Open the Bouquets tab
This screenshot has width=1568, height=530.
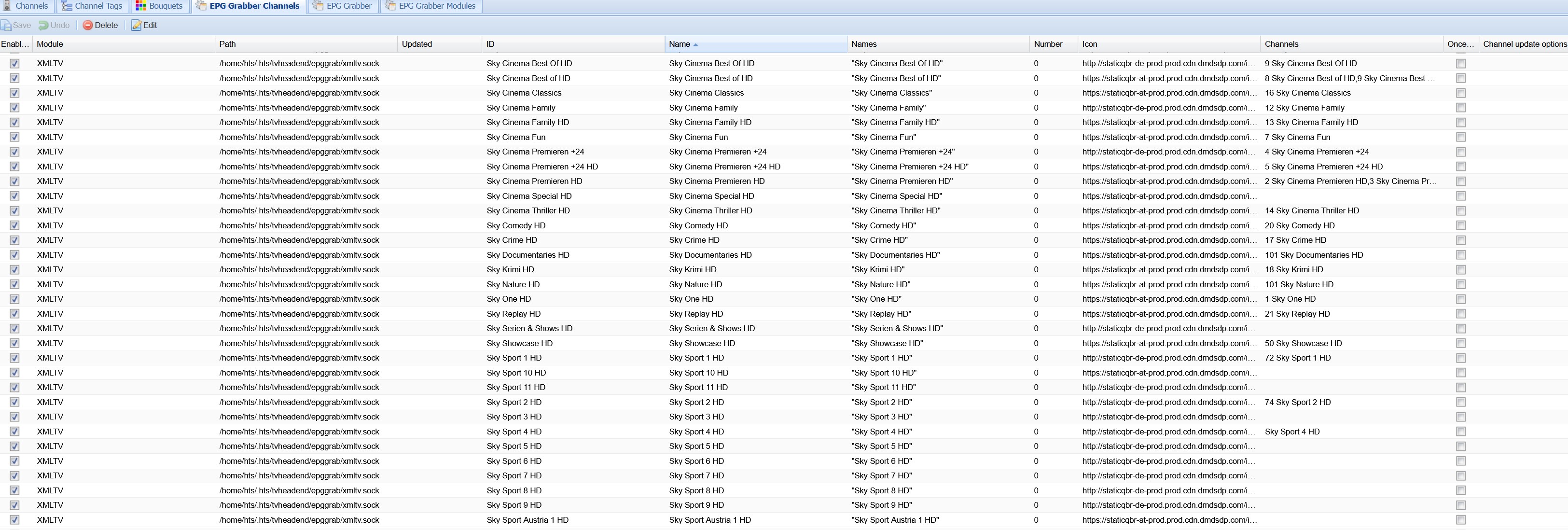[x=159, y=6]
